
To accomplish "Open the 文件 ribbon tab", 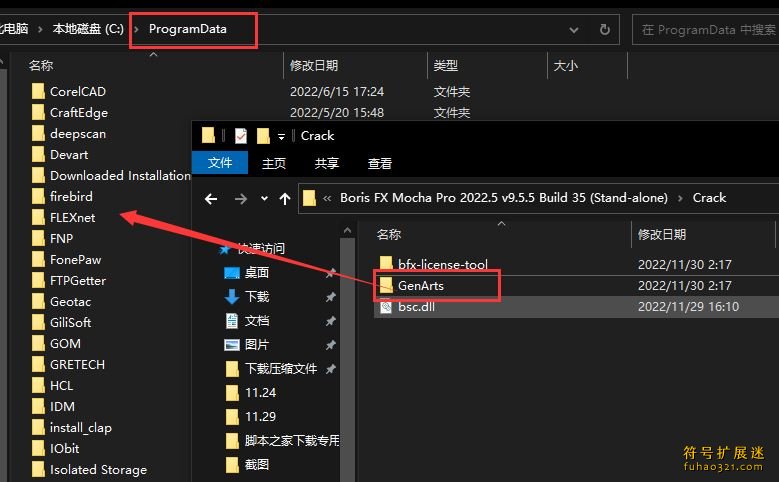I will click(220, 163).
